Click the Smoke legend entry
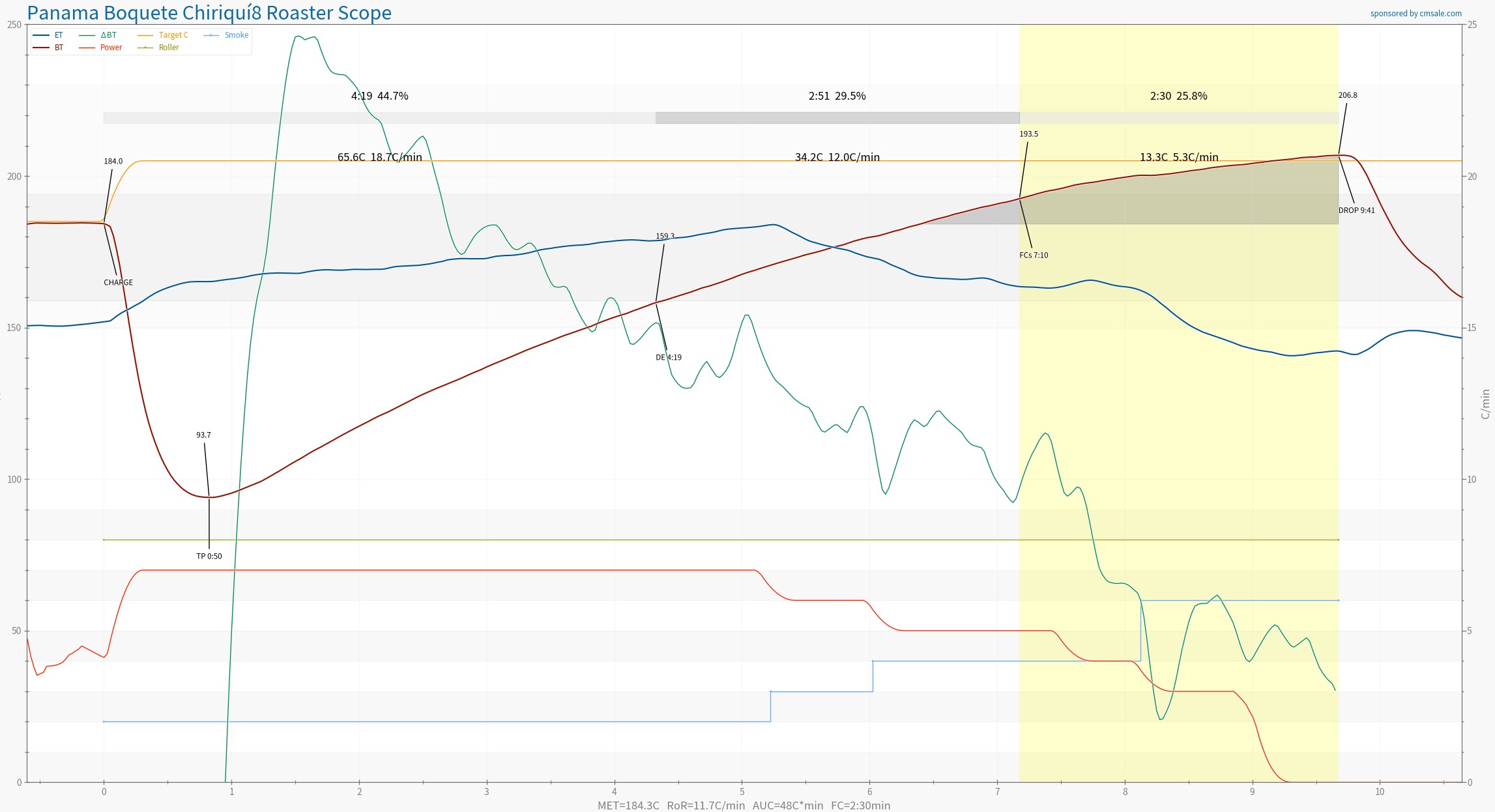The width and height of the screenshot is (1495, 812). (x=236, y=35)
